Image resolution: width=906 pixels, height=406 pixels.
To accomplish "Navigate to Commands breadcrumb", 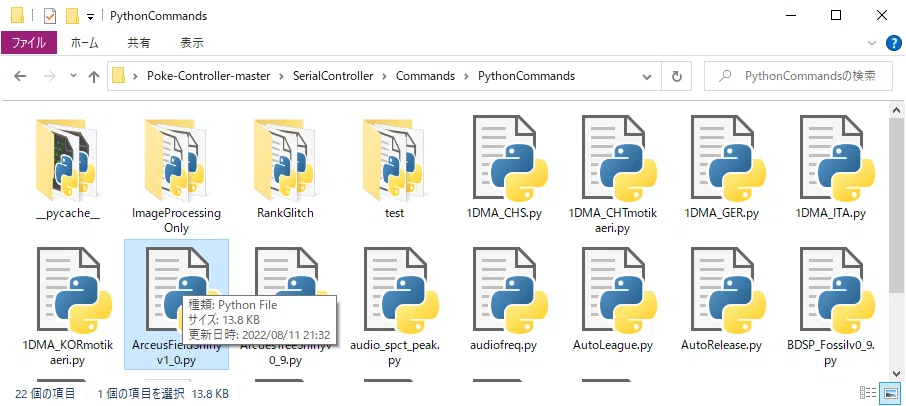I will 425,76.
